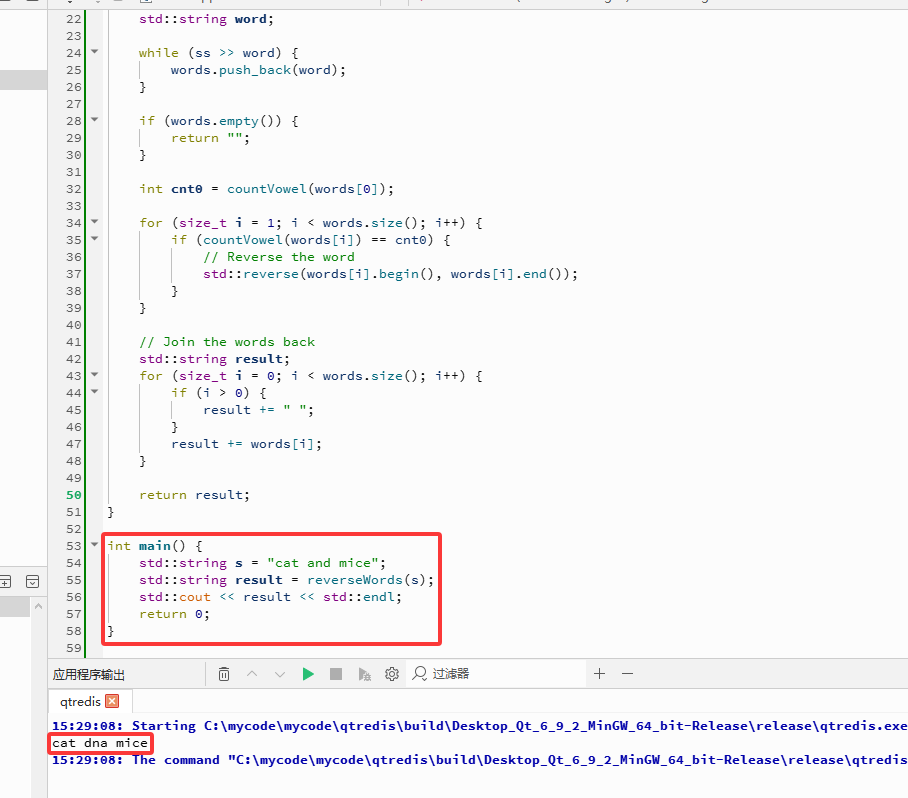The height and width of the screenshot is (798, 908).
Task: Select the qtredis output tab
Action: click(x=80, y=701)
